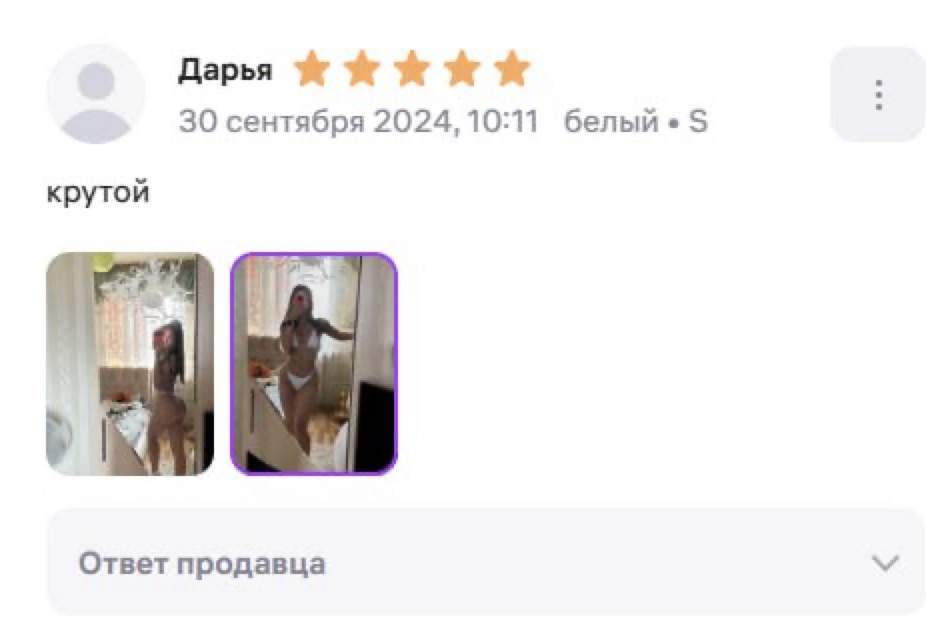Open the reviewer name Дарья
This screenshot has height=620, width=926.
[225, 70]
